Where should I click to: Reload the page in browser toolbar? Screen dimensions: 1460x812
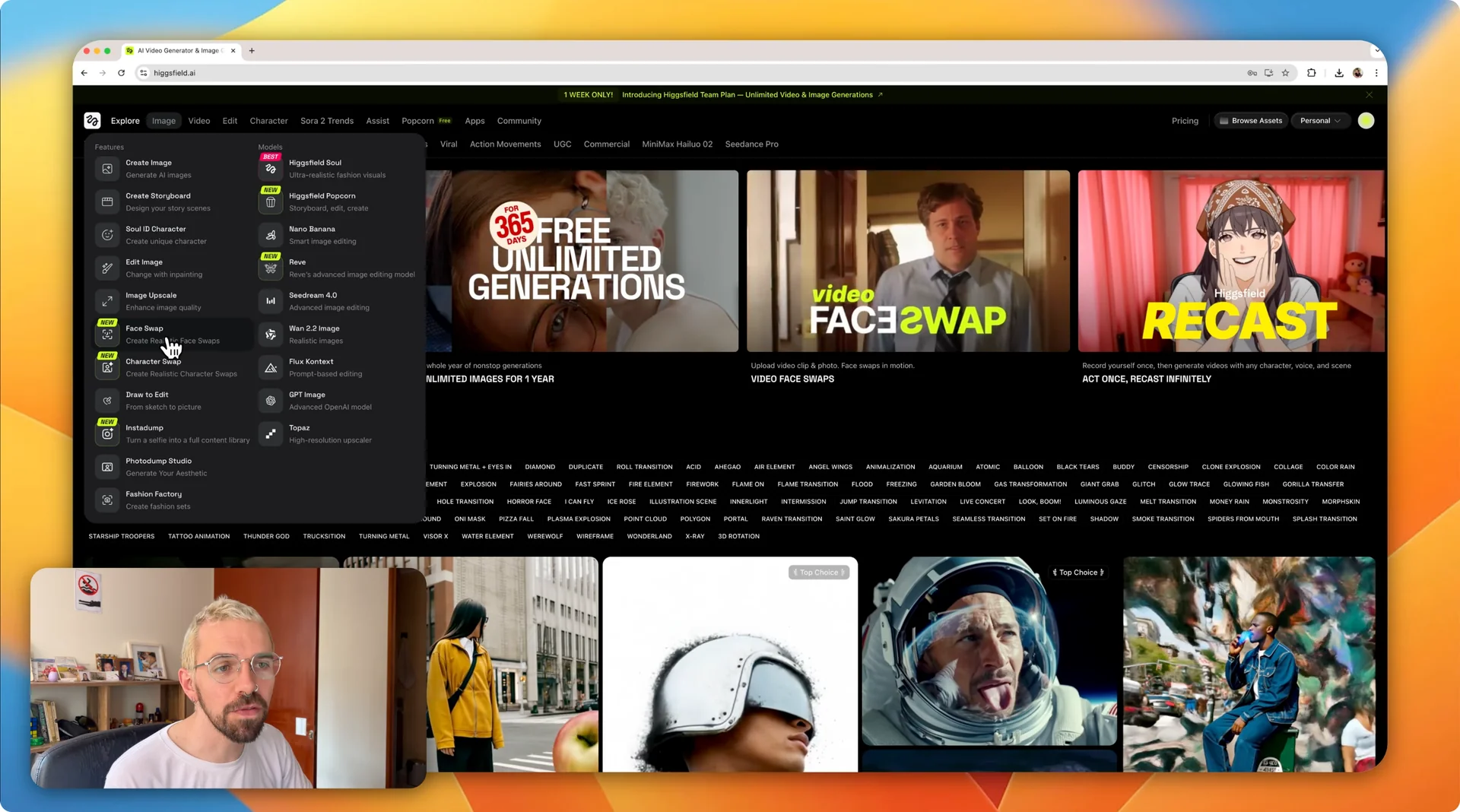tap(121, 73)
